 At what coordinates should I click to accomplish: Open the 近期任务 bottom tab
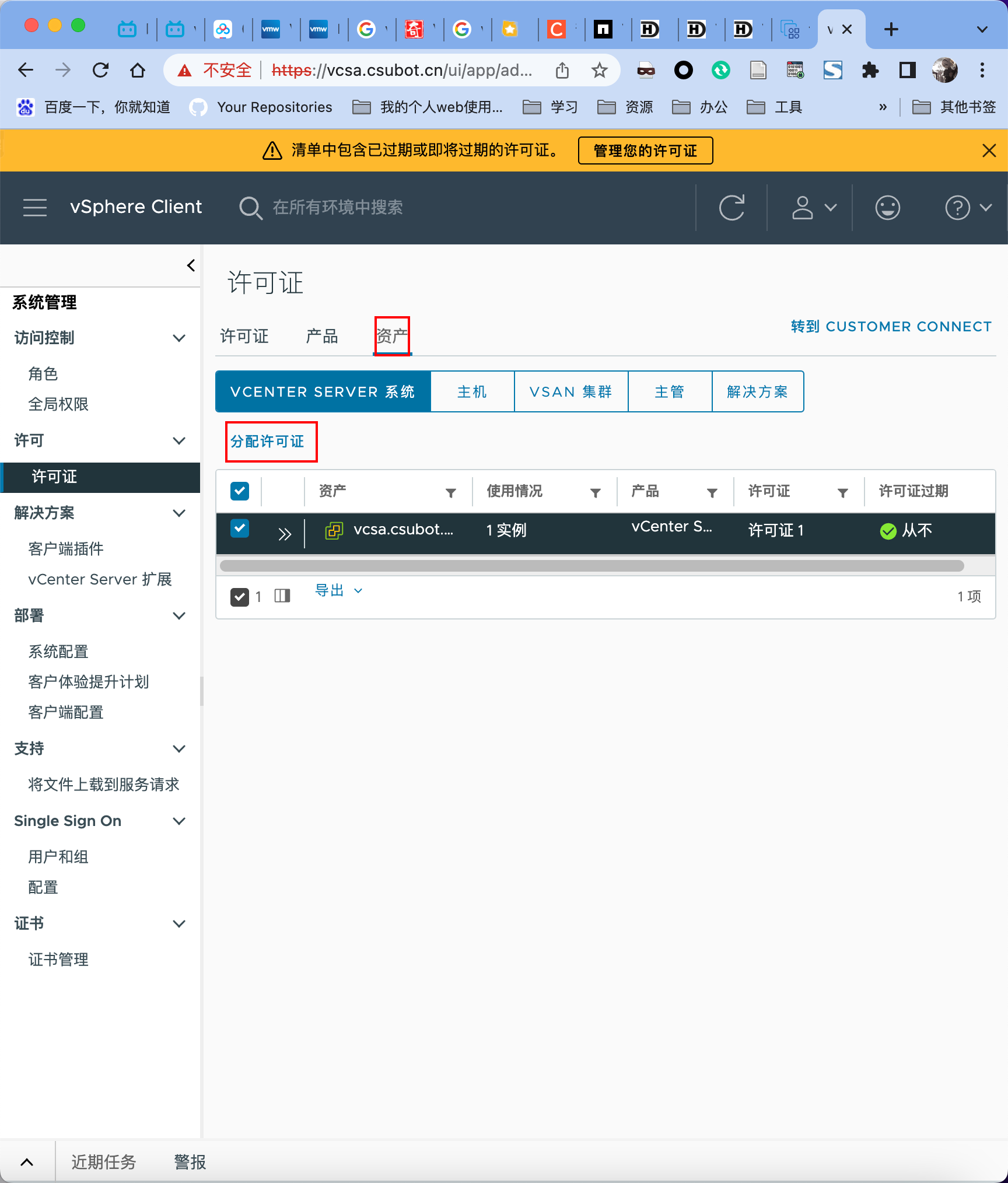point(104,1162)
